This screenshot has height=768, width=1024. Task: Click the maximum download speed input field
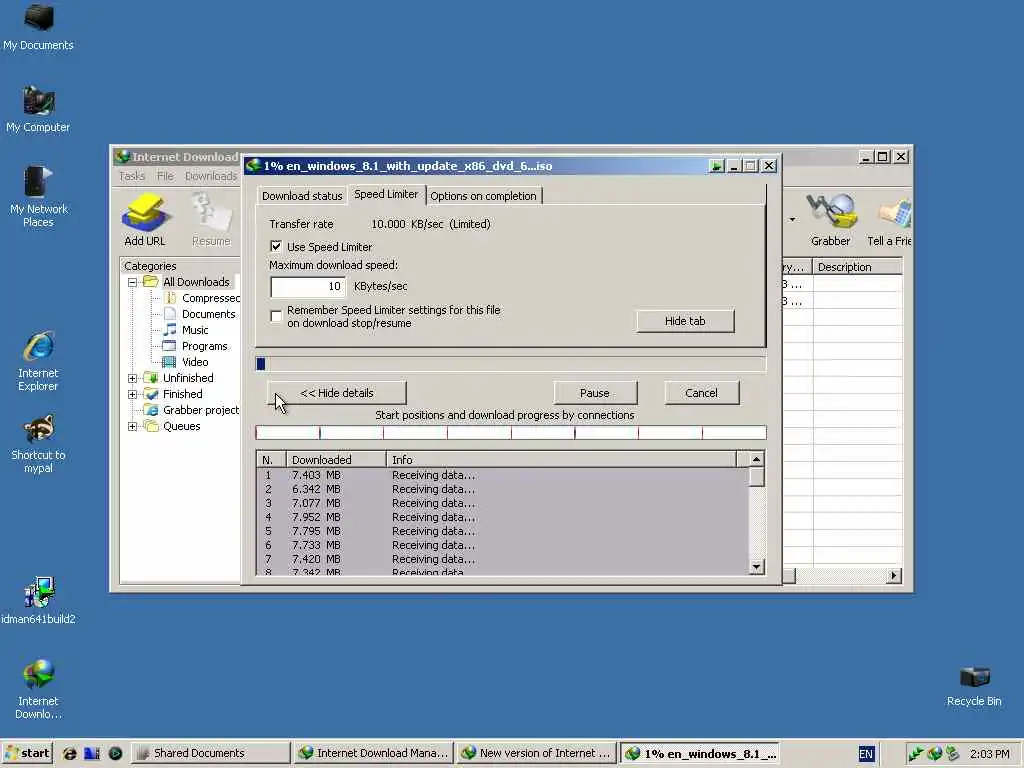[308, 286]
